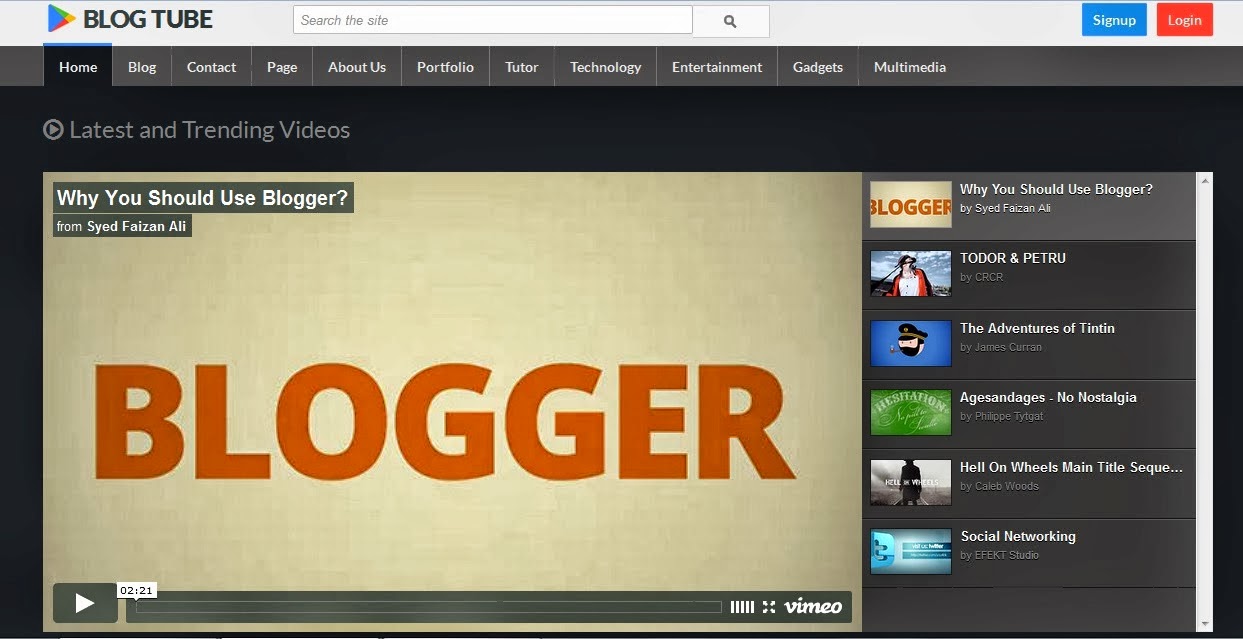The height and width of the screenshot is (639, 1243).
Task: Click playlist title The Adventures of Tintin
Action: (1037, 328)
